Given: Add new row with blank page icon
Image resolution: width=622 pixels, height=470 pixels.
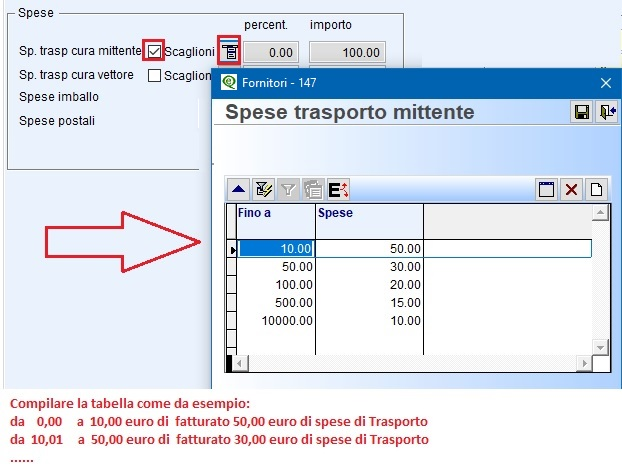Looking at the screenshot, I should point(596,189).
